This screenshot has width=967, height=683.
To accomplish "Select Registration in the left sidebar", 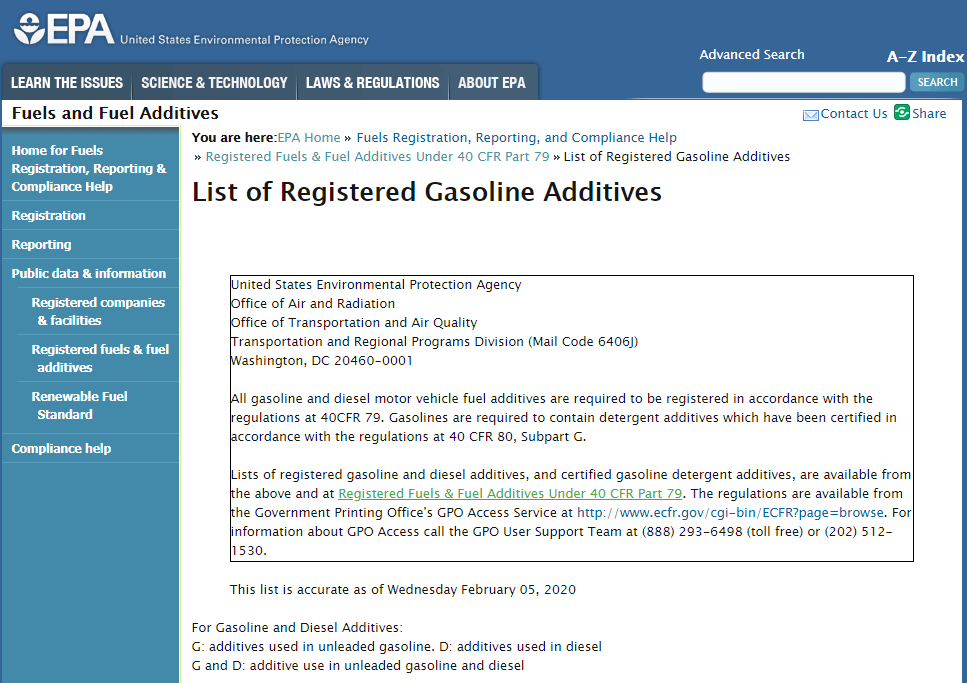I will pos(49,216).
